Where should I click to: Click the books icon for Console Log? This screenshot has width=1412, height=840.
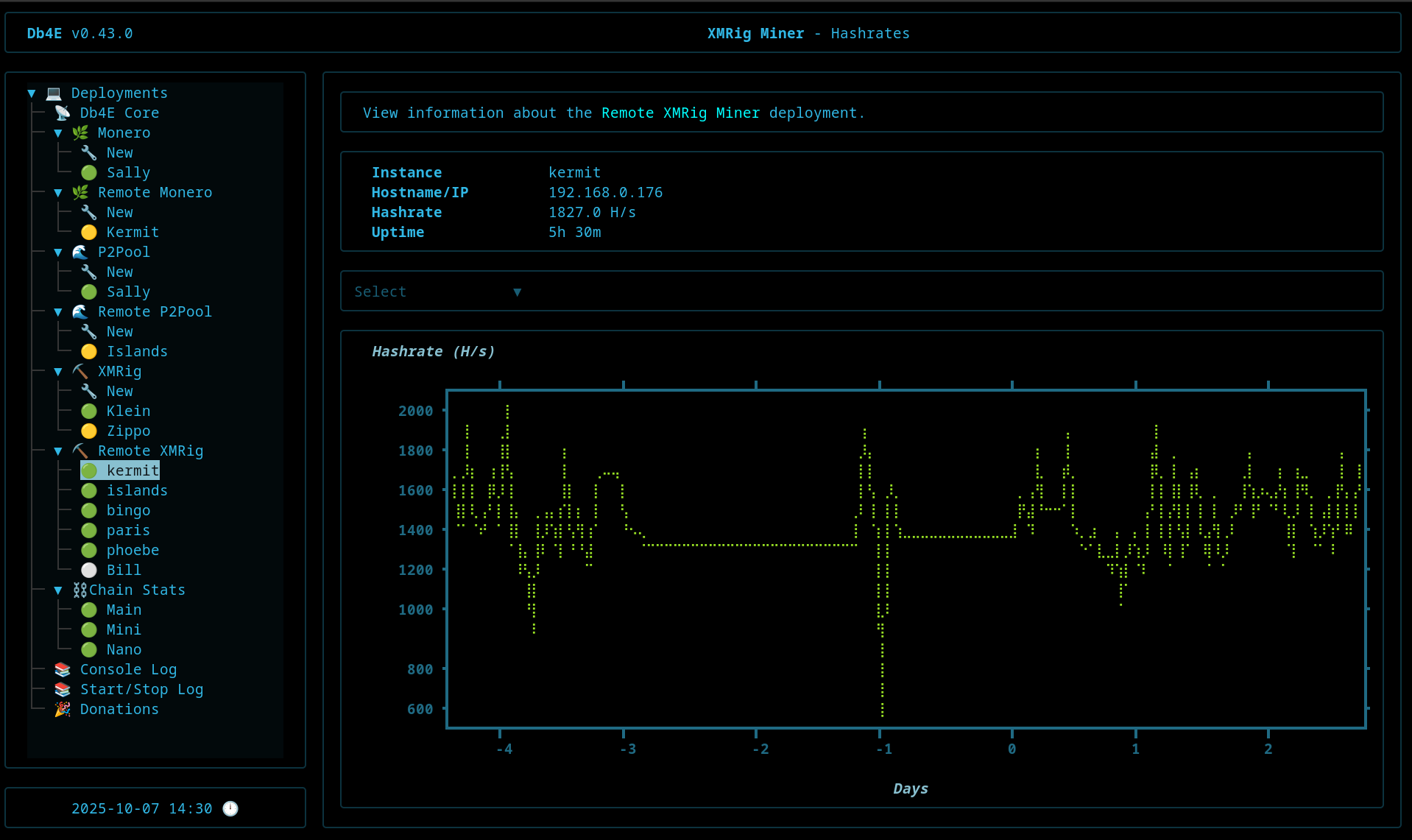[63, 669]
